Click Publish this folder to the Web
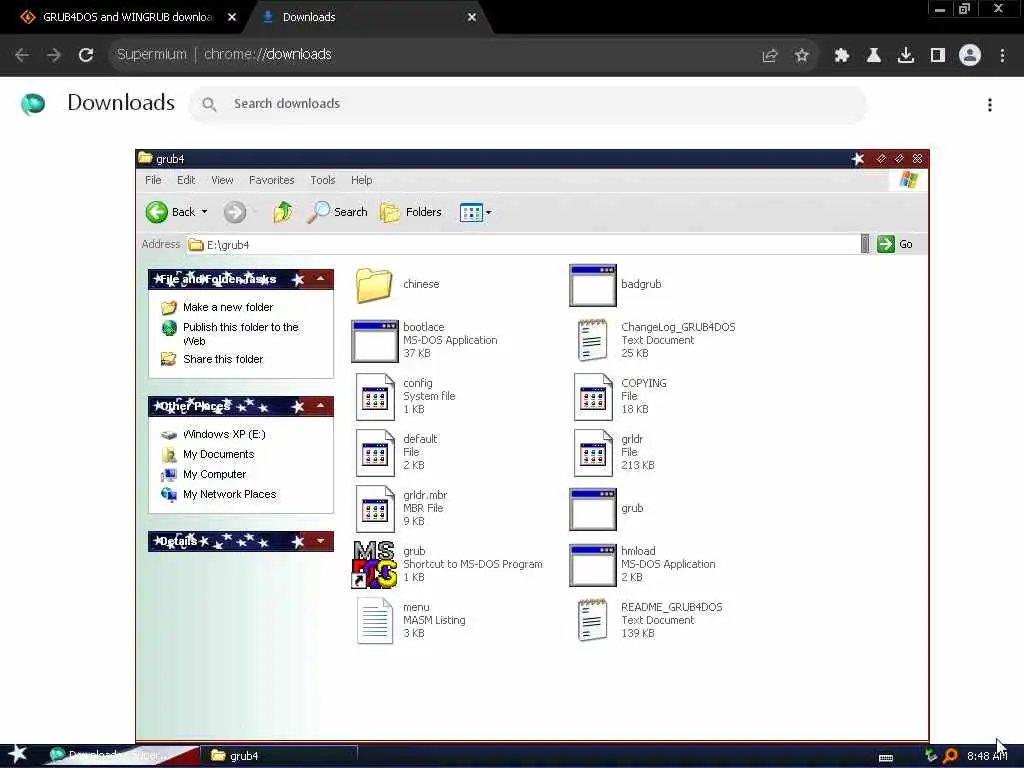Image resolution: width=1024 pixels, height=768 pixels. pos(240,334)
